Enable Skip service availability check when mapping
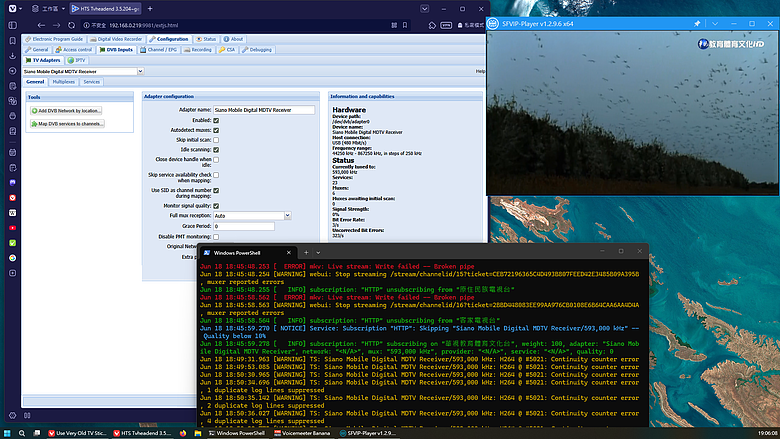The image size is (780, 439). [x=216, y=175]
